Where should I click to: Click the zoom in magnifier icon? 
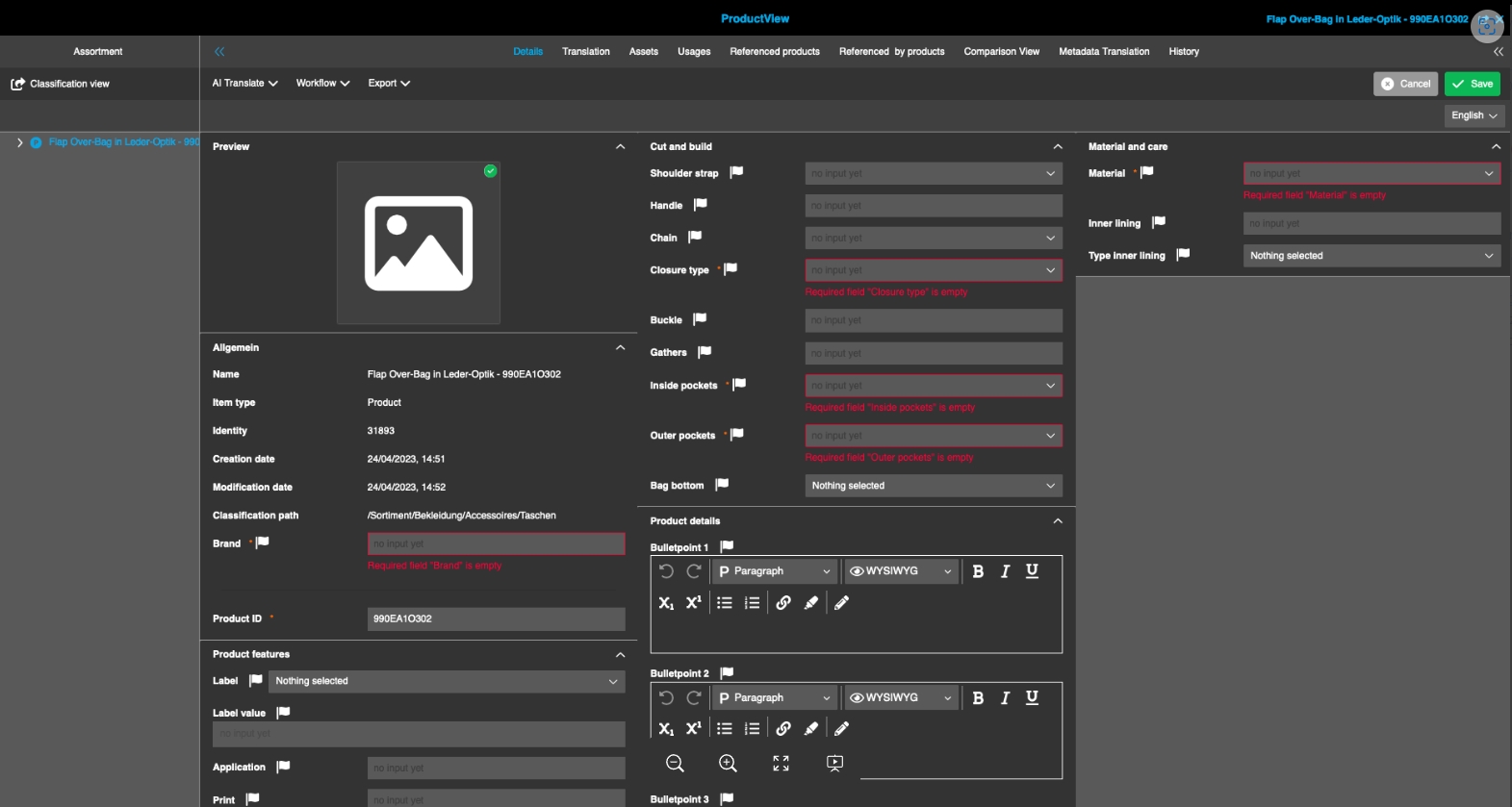point(728,764)
